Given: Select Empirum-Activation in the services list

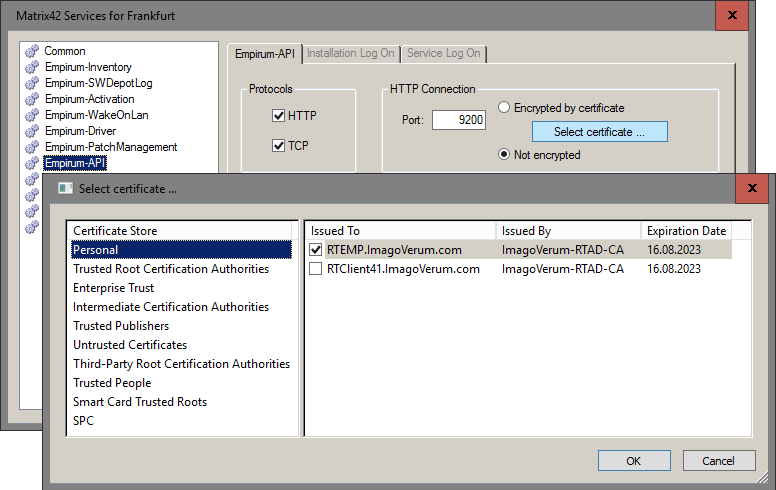Looking at the screenshot, I should (x=90, y=99).
